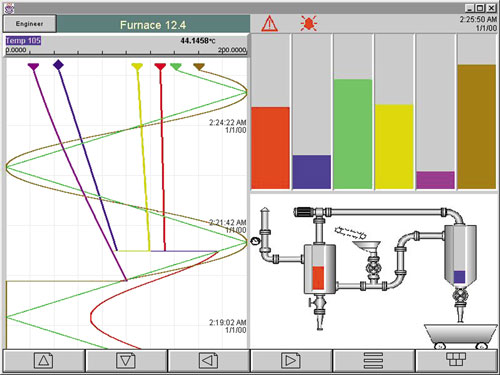This screenshot has width=500, height=375.
Task: Click the Furnace 12.4 title banner
Action: point(153,25)
